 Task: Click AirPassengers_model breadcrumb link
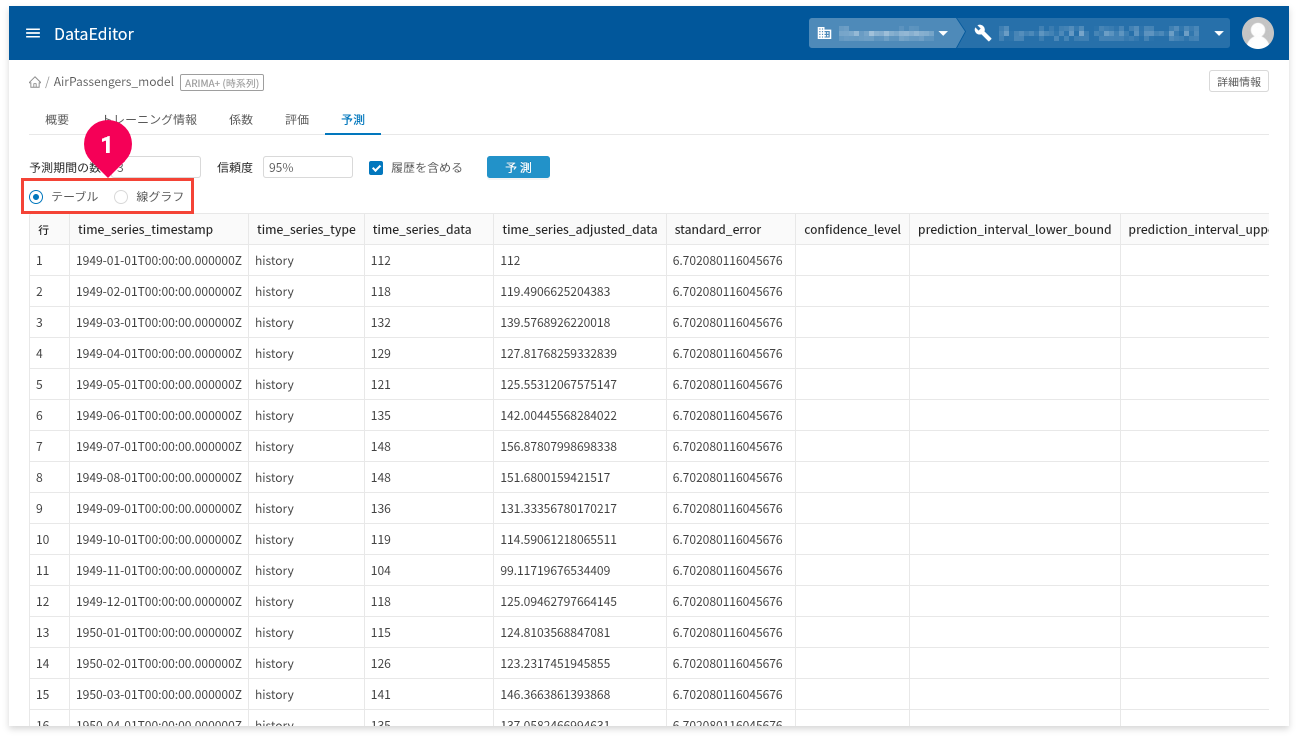coord(113,82)
